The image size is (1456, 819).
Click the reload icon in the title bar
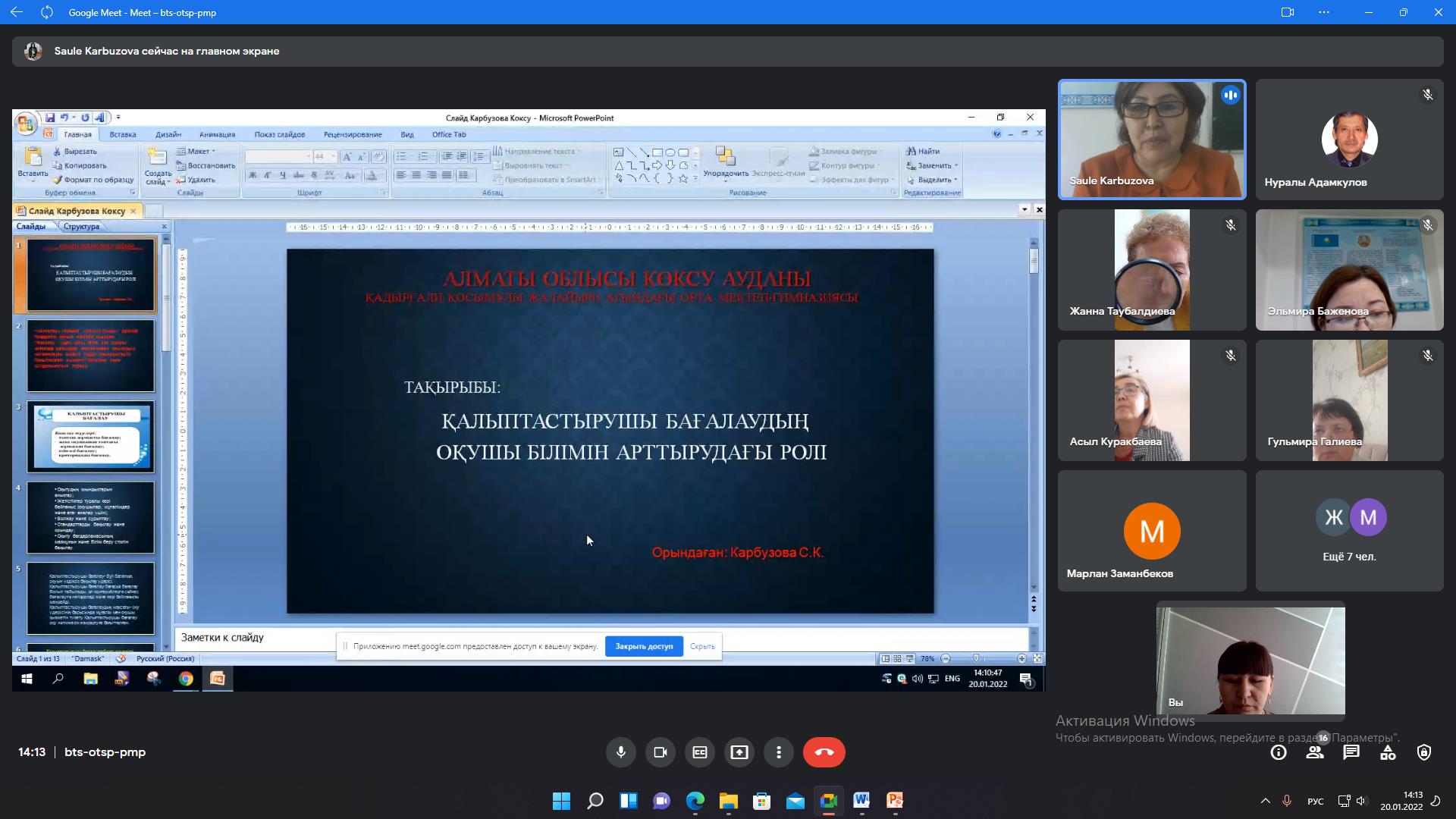[47, 12]
